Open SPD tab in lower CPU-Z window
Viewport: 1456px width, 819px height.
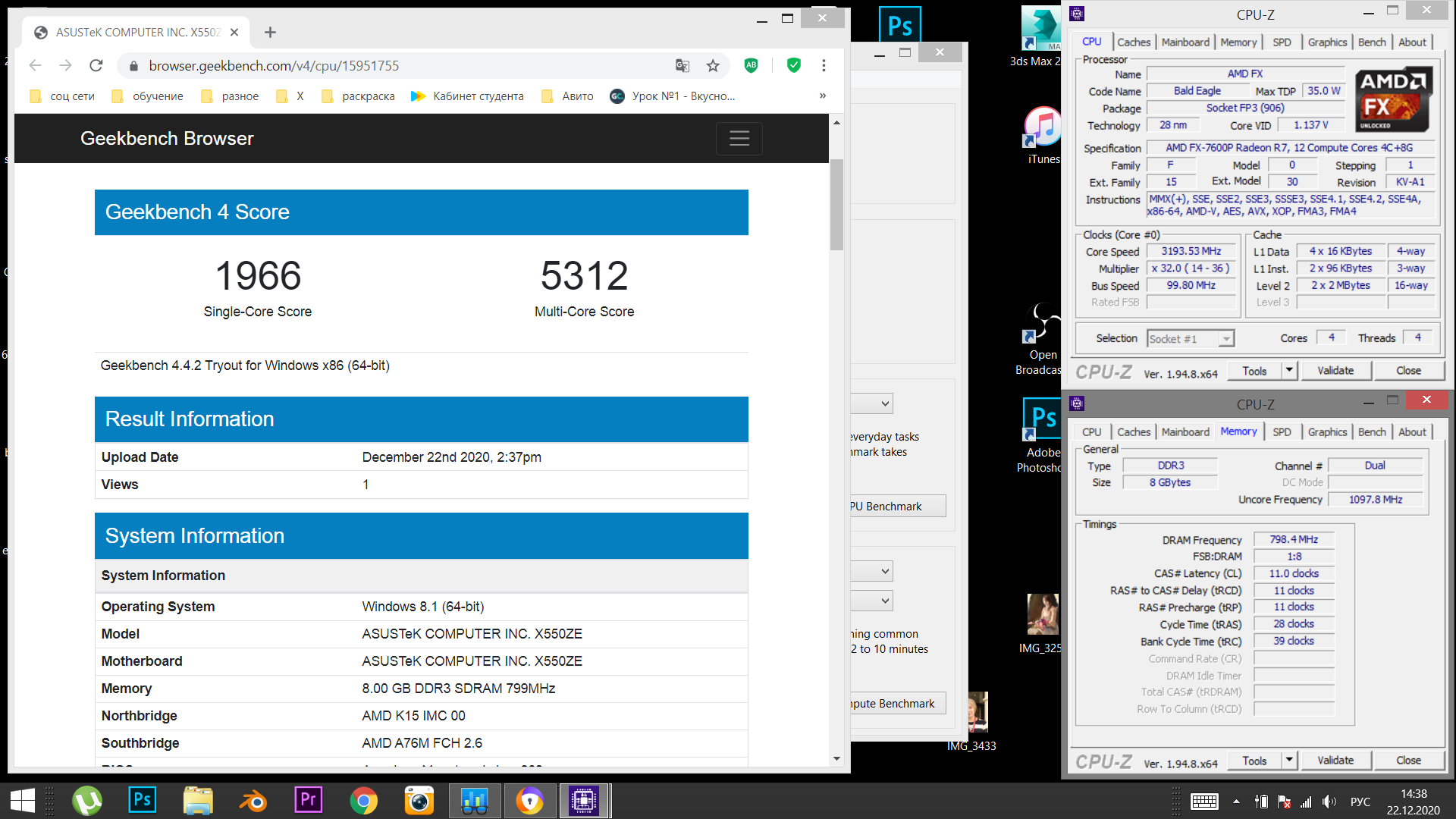(x=1282, y=432)
